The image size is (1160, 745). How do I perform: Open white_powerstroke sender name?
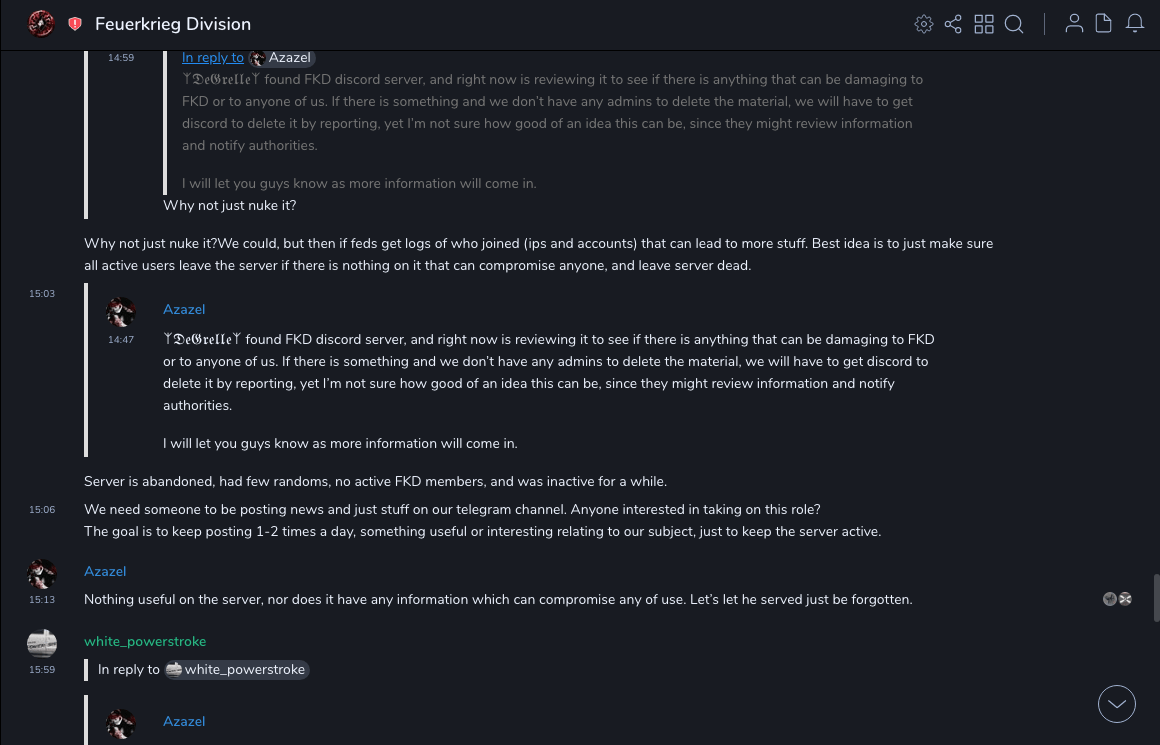(x=131, y=641)
